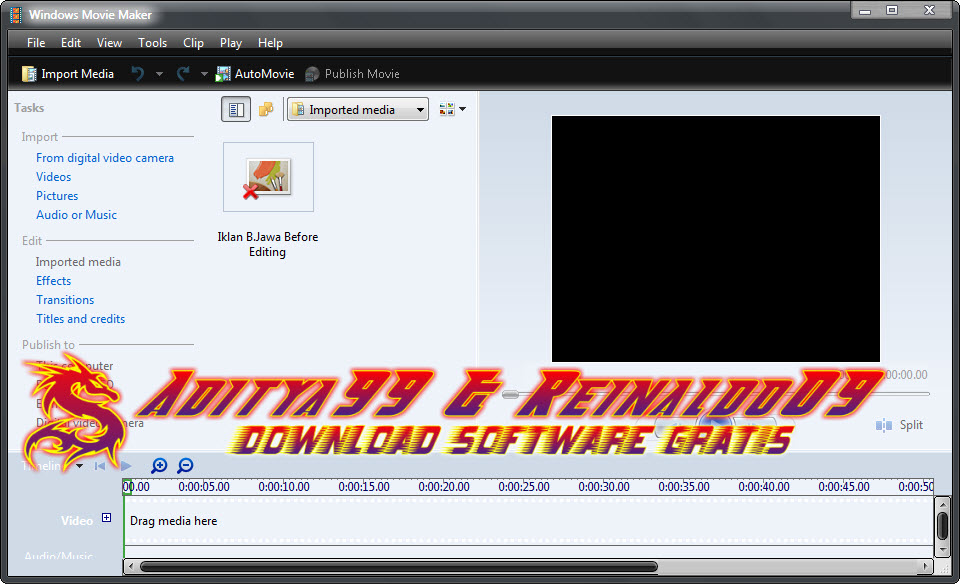
Task: Open the Edit menu
Action: [71, 43]
